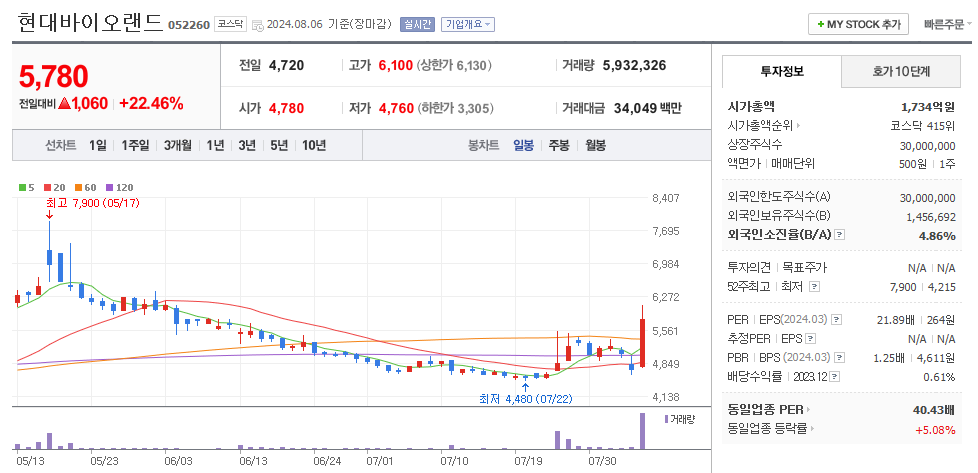Click the 시가총액 value 1,734억원
The width and height of the screenshot is (978, 473).
tap(928, 107)
